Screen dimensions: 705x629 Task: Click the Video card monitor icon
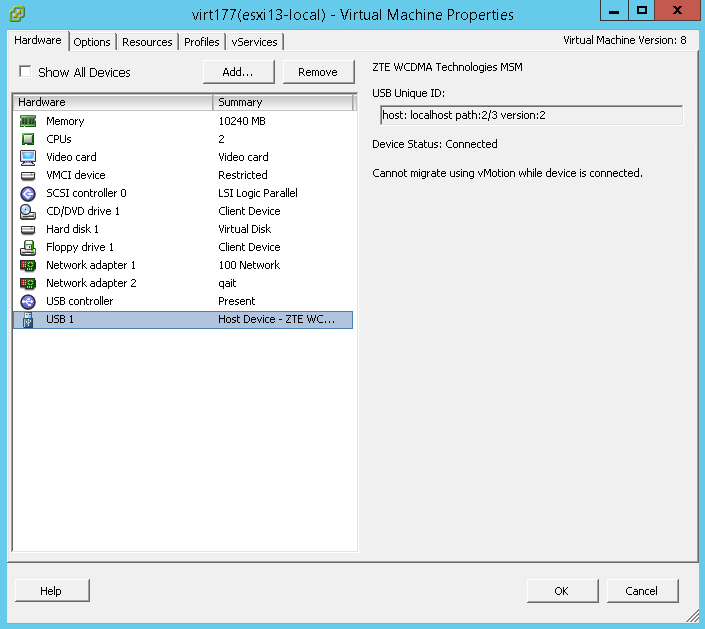tap(28, 157)
